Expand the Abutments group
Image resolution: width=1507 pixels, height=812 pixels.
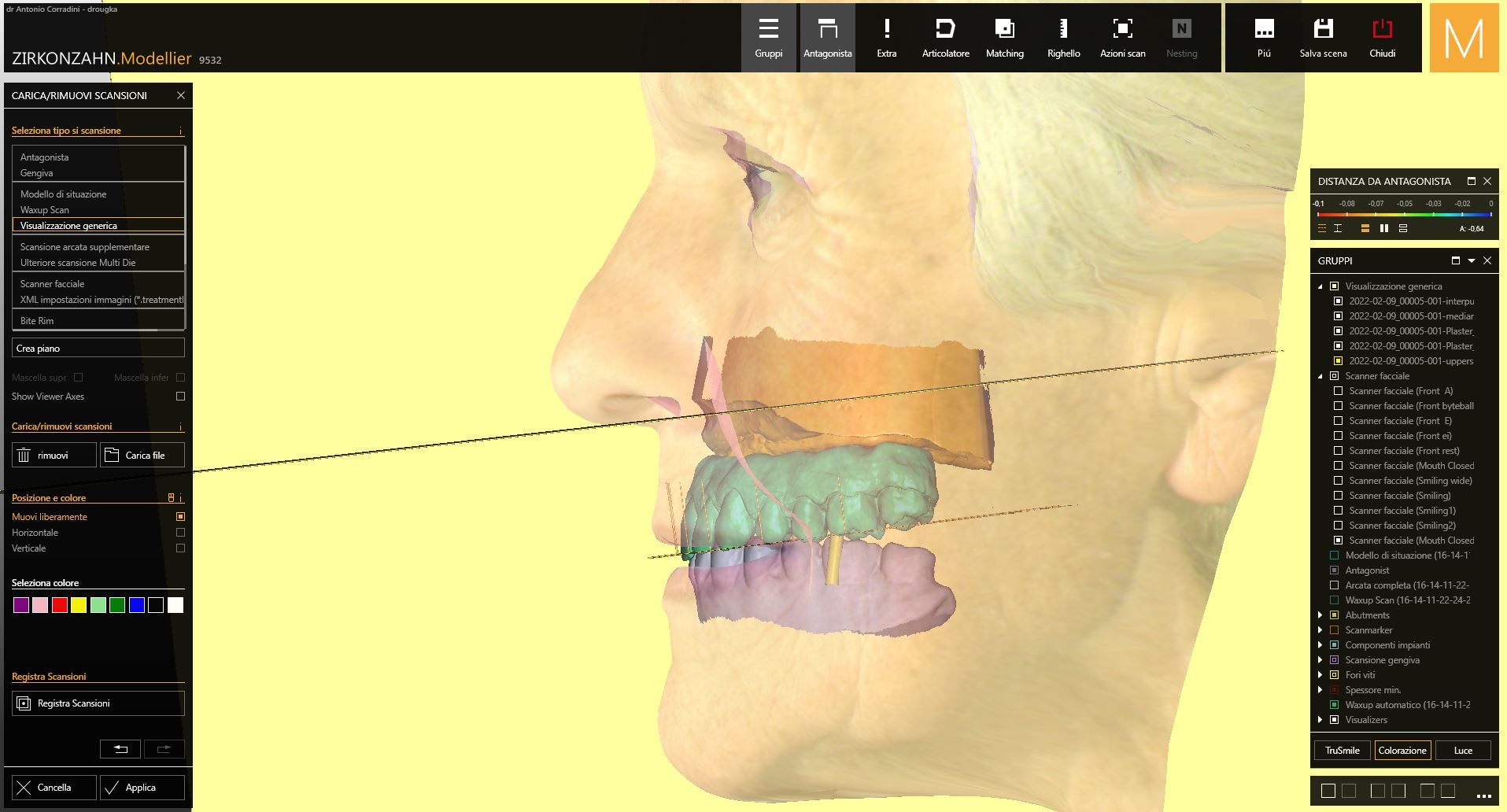1320,615
